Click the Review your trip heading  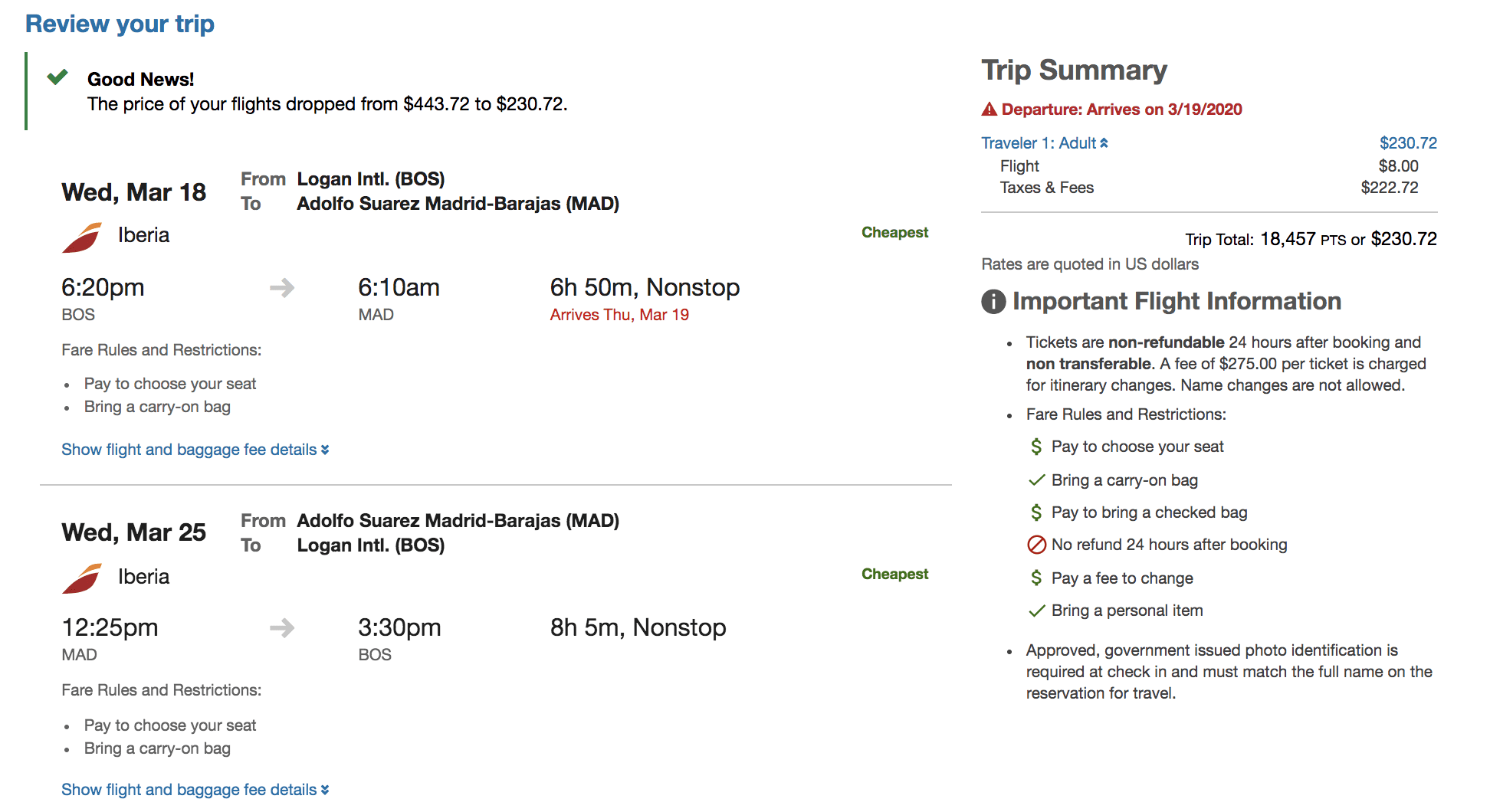pos(120,24)
